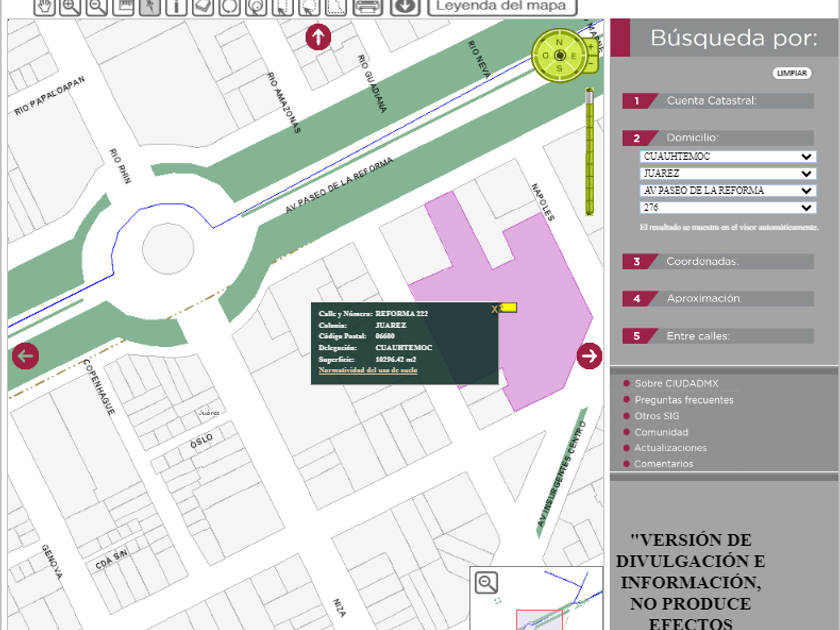Open Otros SIG link
Screen dimensions: 840x630
pos(657,416)
